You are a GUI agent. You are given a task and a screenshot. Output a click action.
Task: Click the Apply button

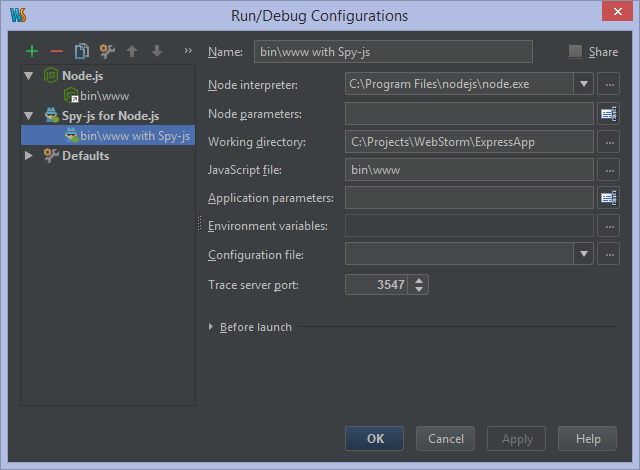[516, 439]
